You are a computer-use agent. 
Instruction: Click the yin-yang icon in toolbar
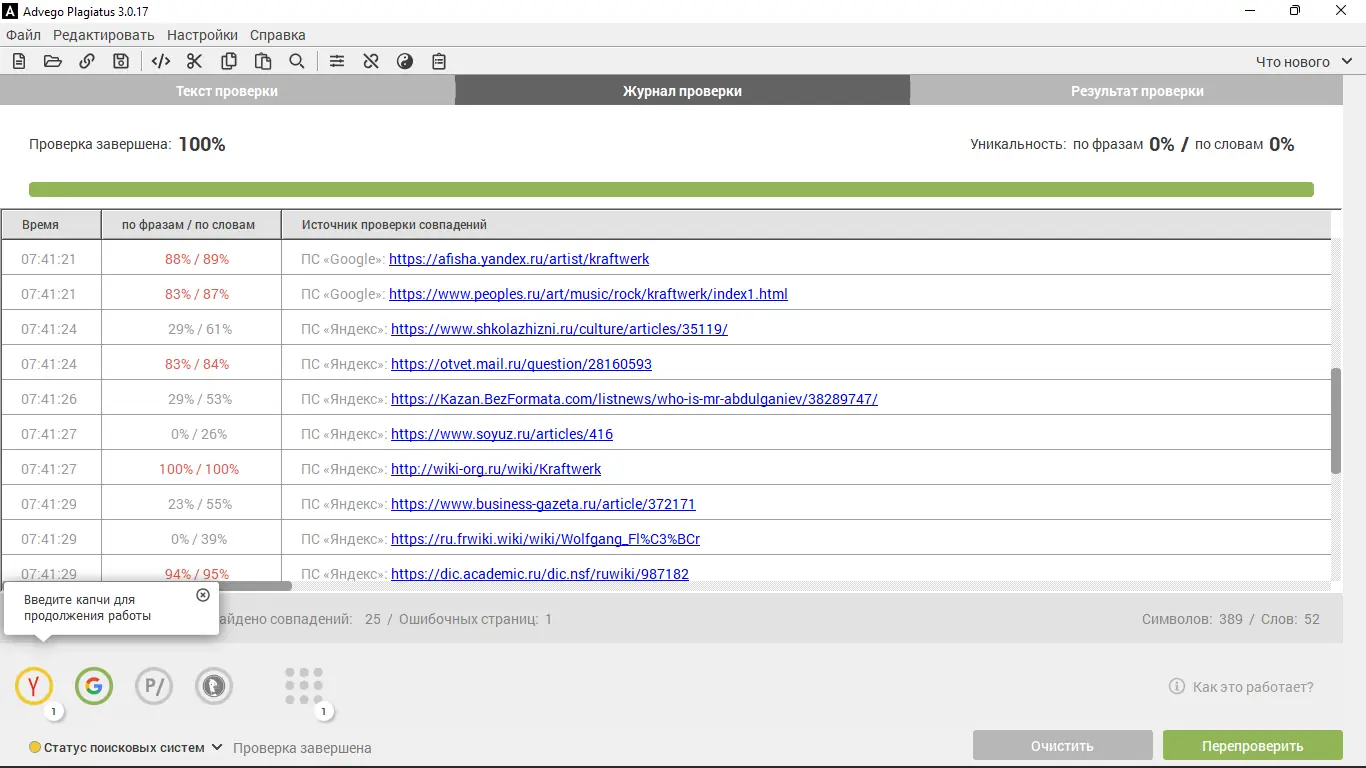click(x=405, y=61)
